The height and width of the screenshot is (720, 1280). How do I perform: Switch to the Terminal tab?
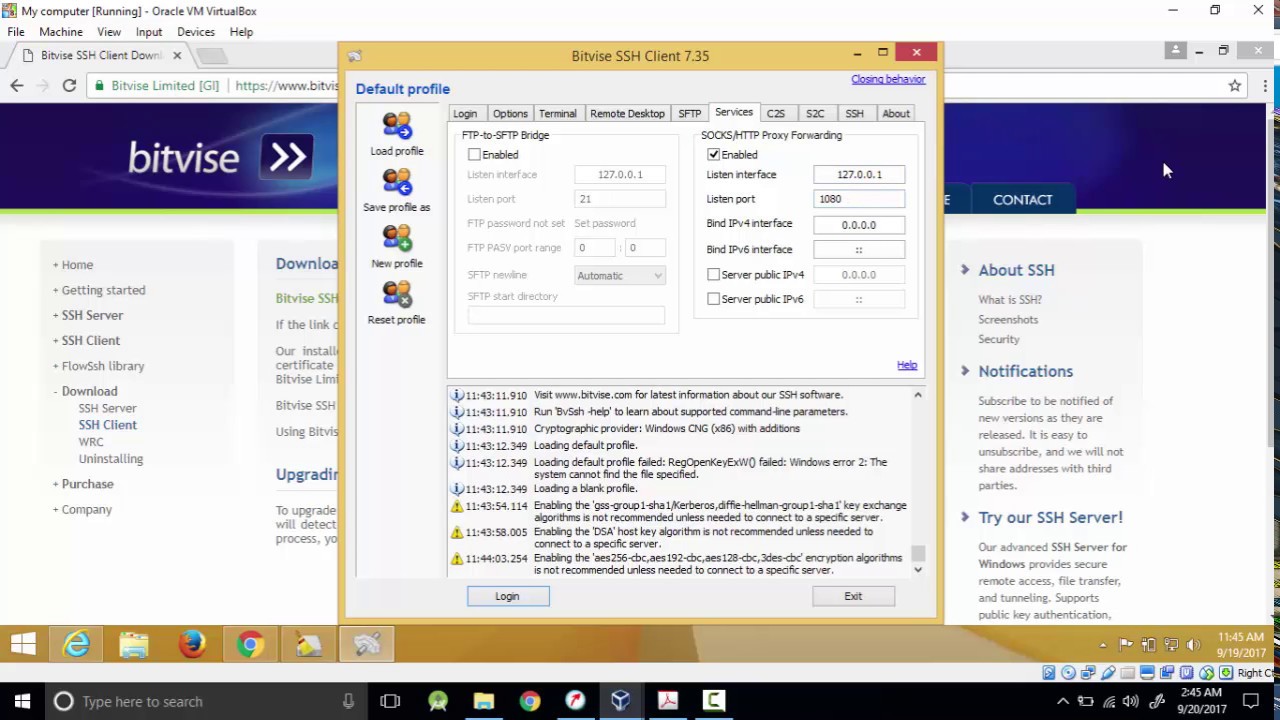coord(557,114)
